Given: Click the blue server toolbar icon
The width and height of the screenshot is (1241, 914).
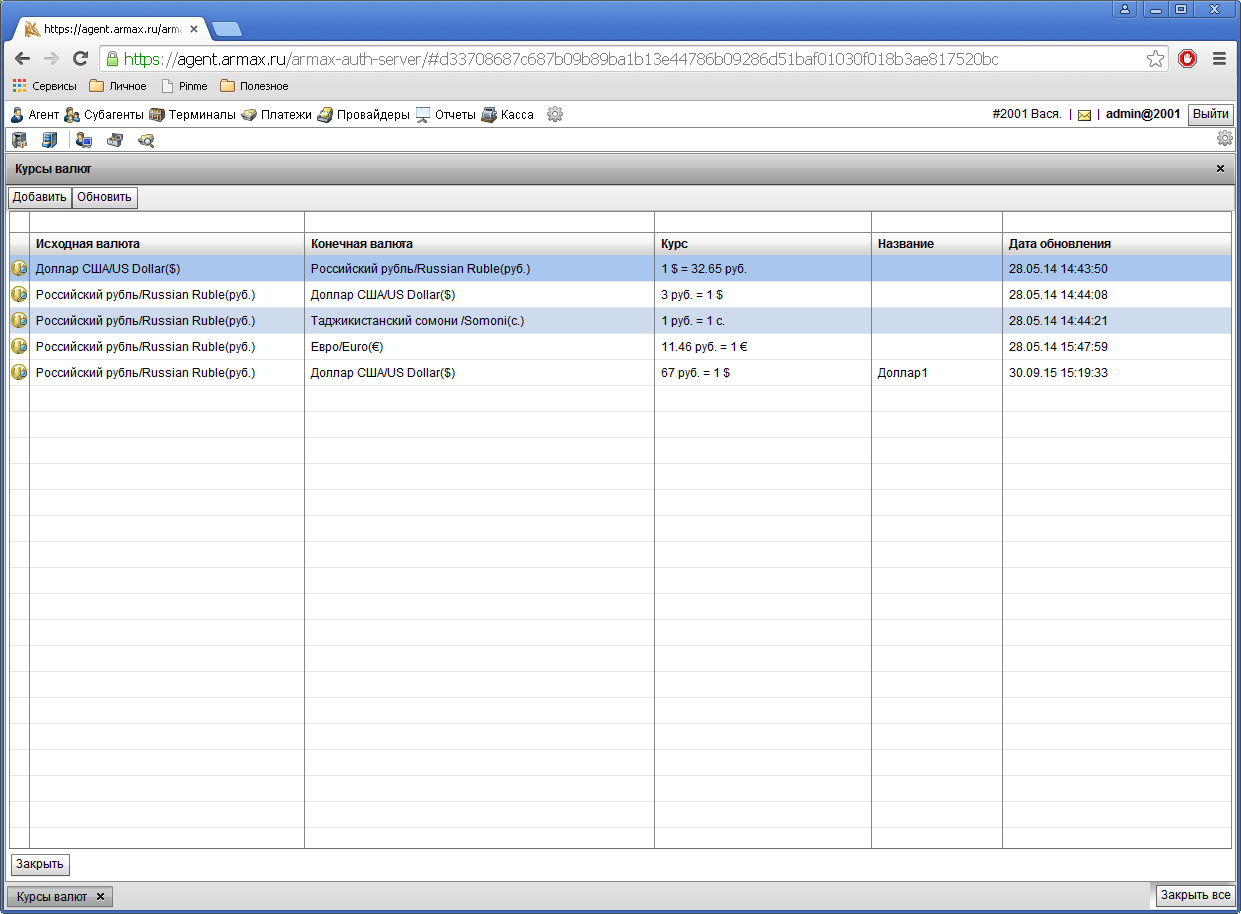Looking at the screenshot, I should click(50, 140).
